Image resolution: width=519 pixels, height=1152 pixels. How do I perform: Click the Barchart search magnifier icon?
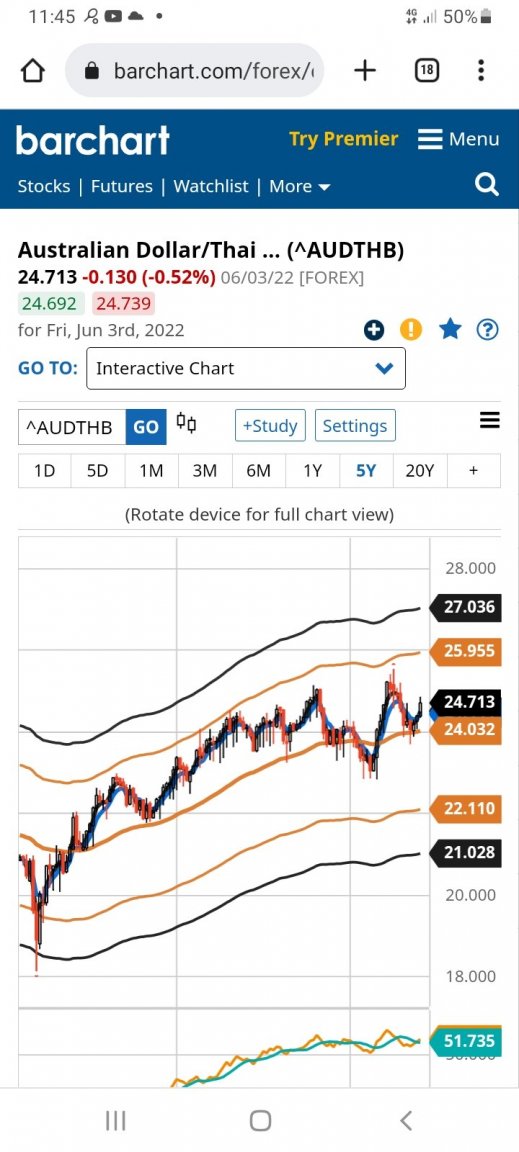[487, 184]
